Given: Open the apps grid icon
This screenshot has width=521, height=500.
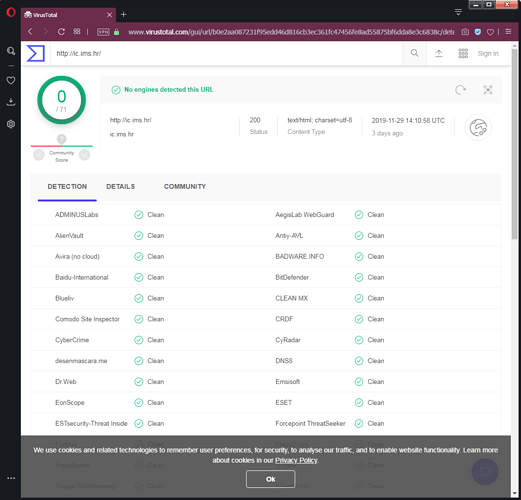Looking at the screenshot, I should pyautogui.click(x=463, y=53).
